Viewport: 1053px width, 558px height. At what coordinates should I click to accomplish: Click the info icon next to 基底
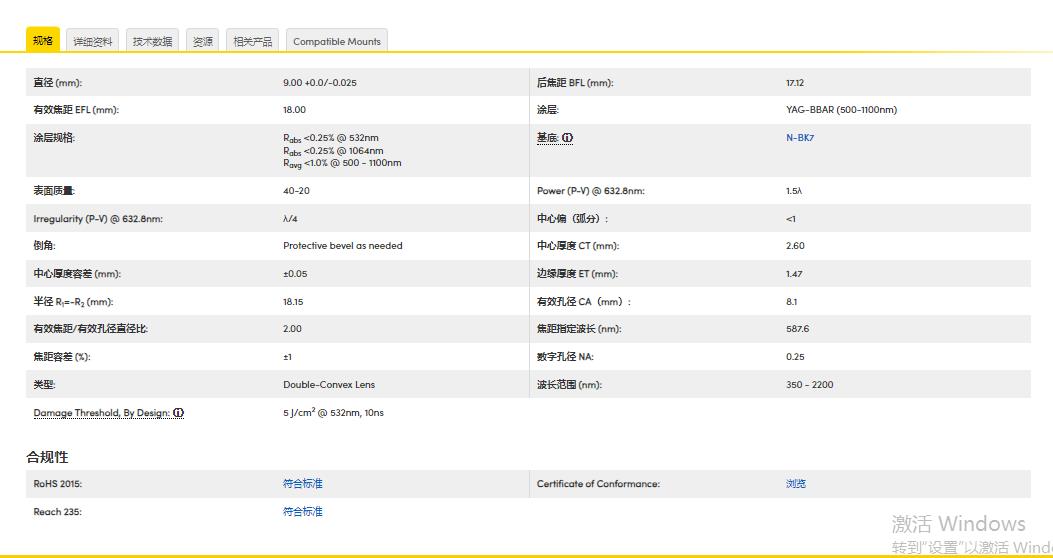[567, 138]
